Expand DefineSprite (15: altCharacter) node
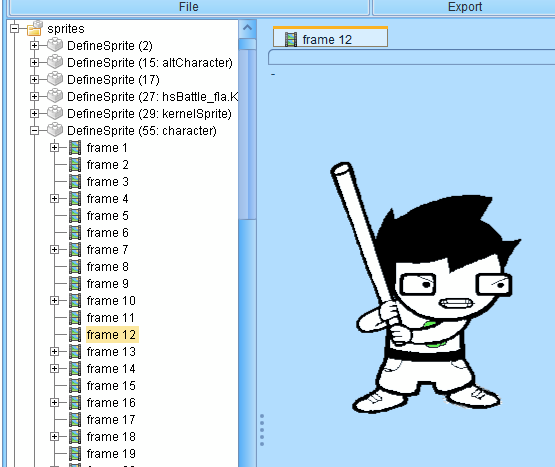This screenshot has width=555, height=467. pos(34,62)
